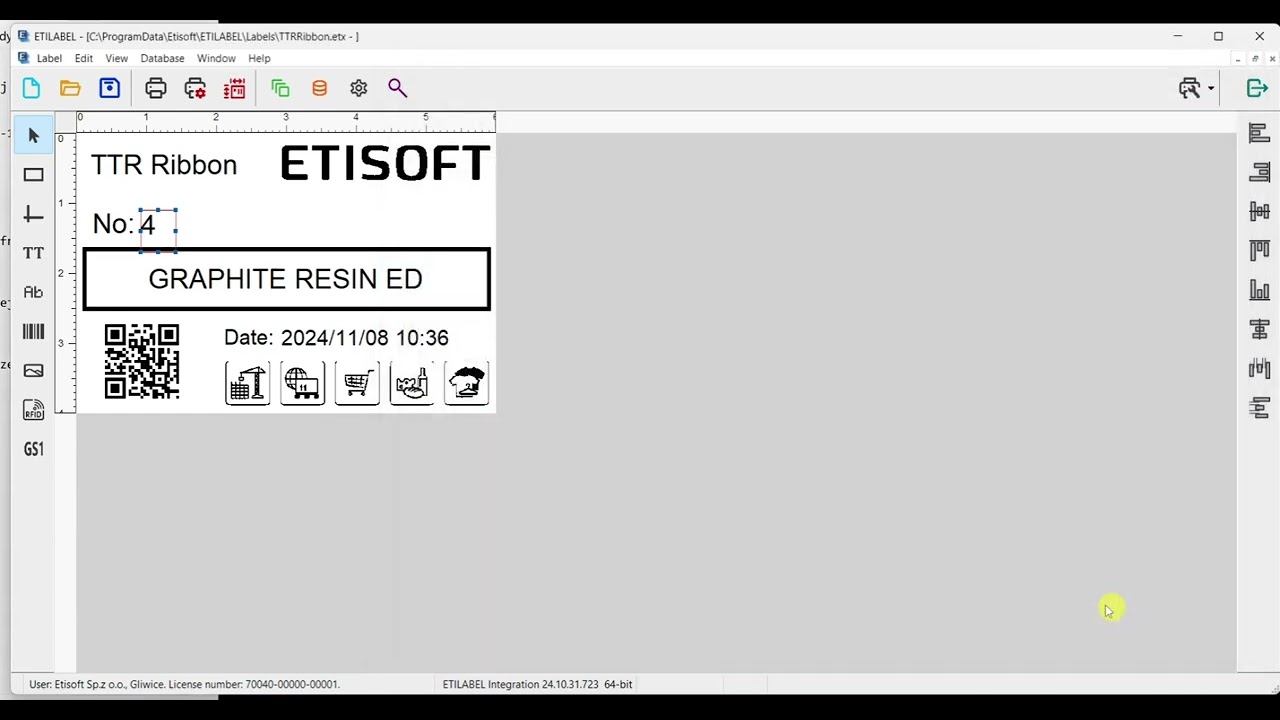Open the Help menu
Viewport: 1280px width, 720px height.
coord(259,58)
